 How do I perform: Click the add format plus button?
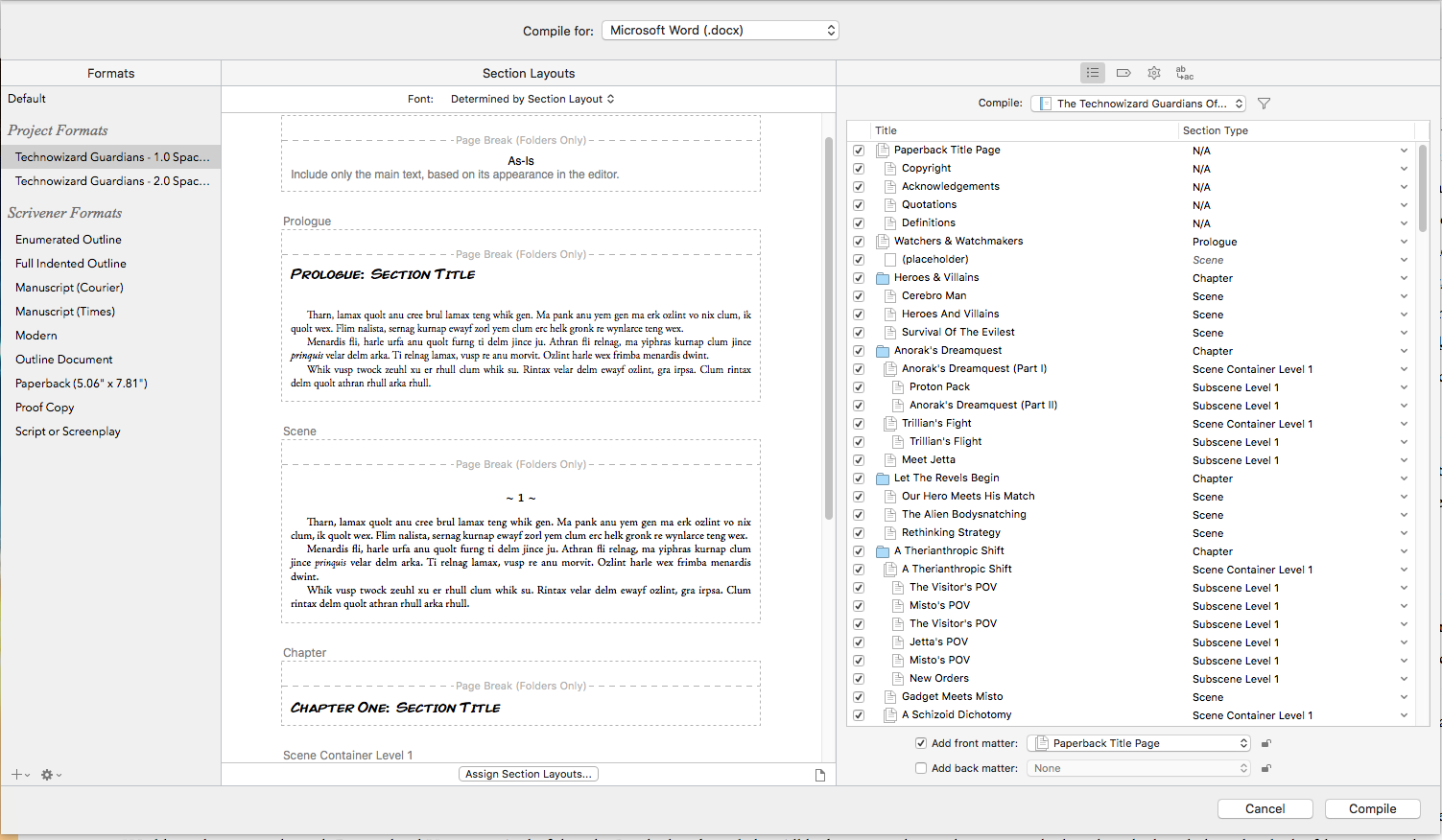tap(19, 775)
